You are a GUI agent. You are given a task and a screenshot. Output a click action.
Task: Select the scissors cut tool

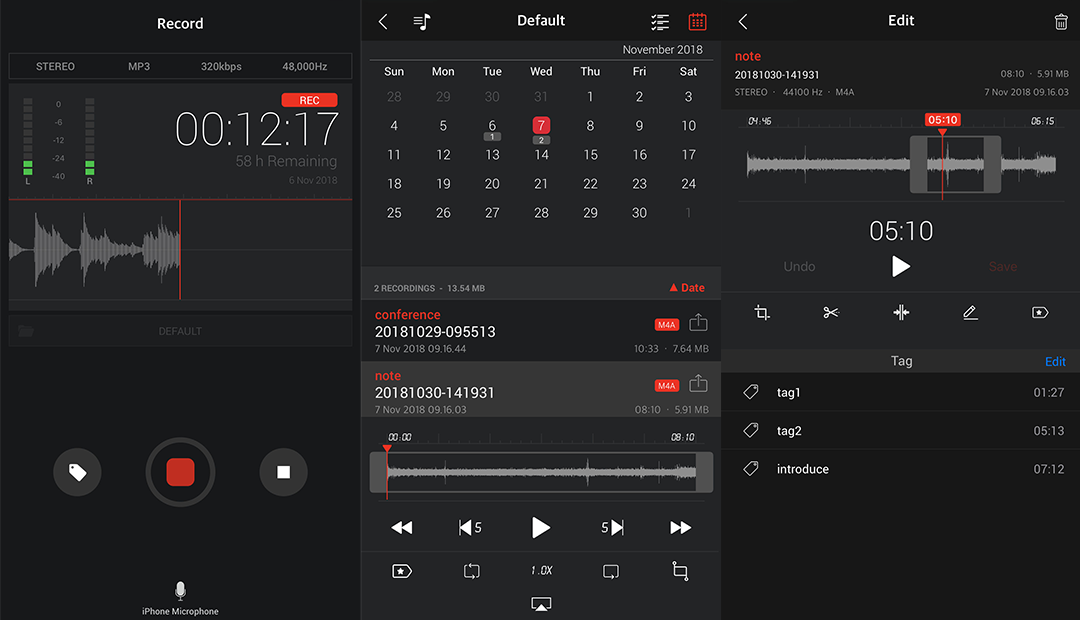831,313
